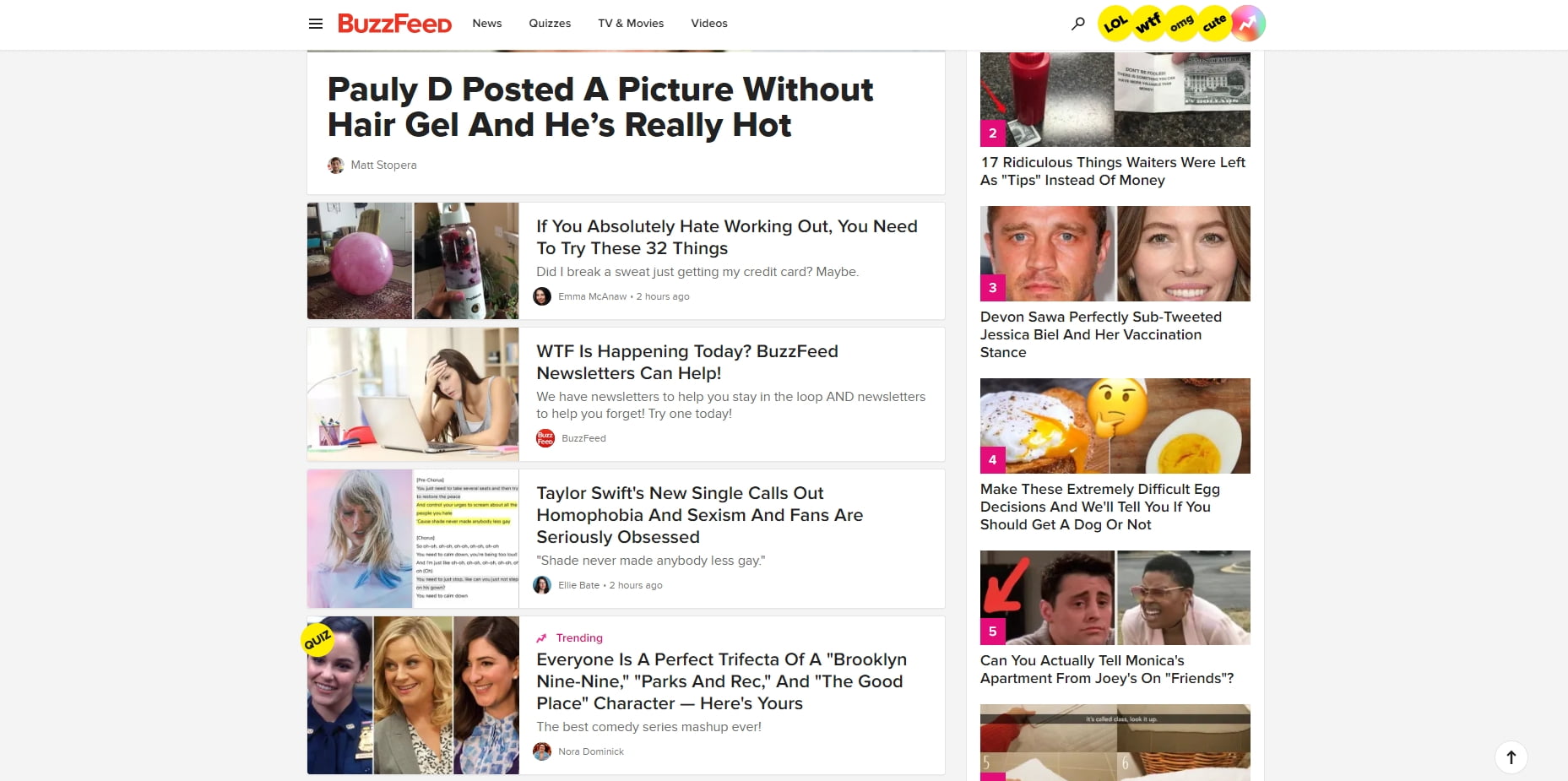Click the Trending label above the quiz
This screenshot has width=1568, height=781.
[579, 638]
